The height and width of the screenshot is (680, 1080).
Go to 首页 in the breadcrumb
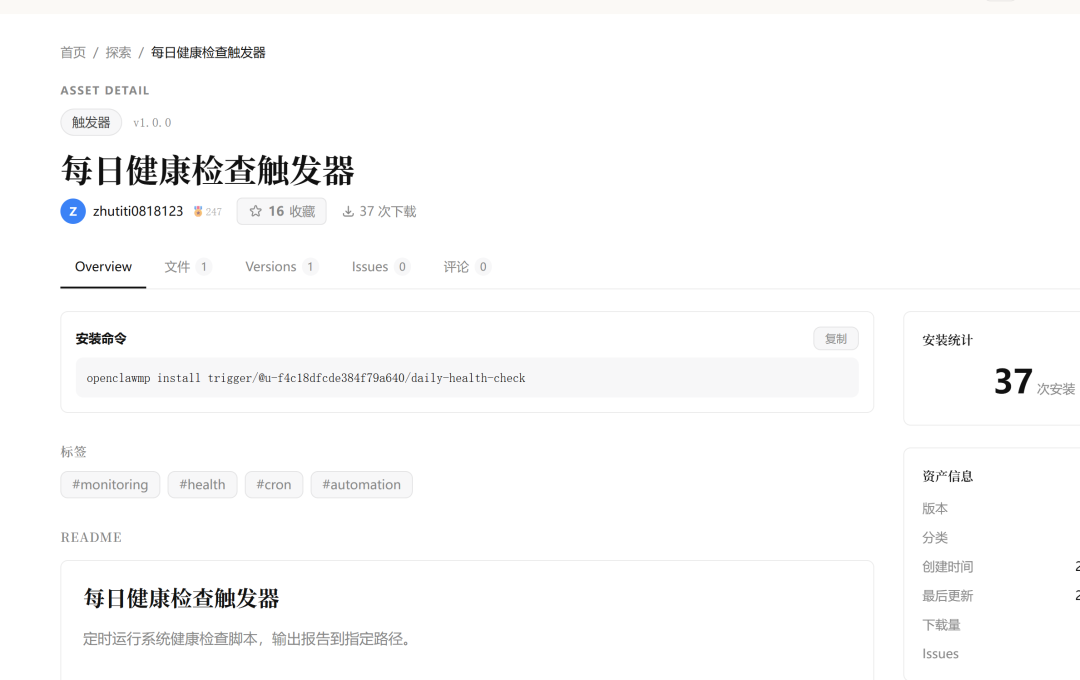73,52
